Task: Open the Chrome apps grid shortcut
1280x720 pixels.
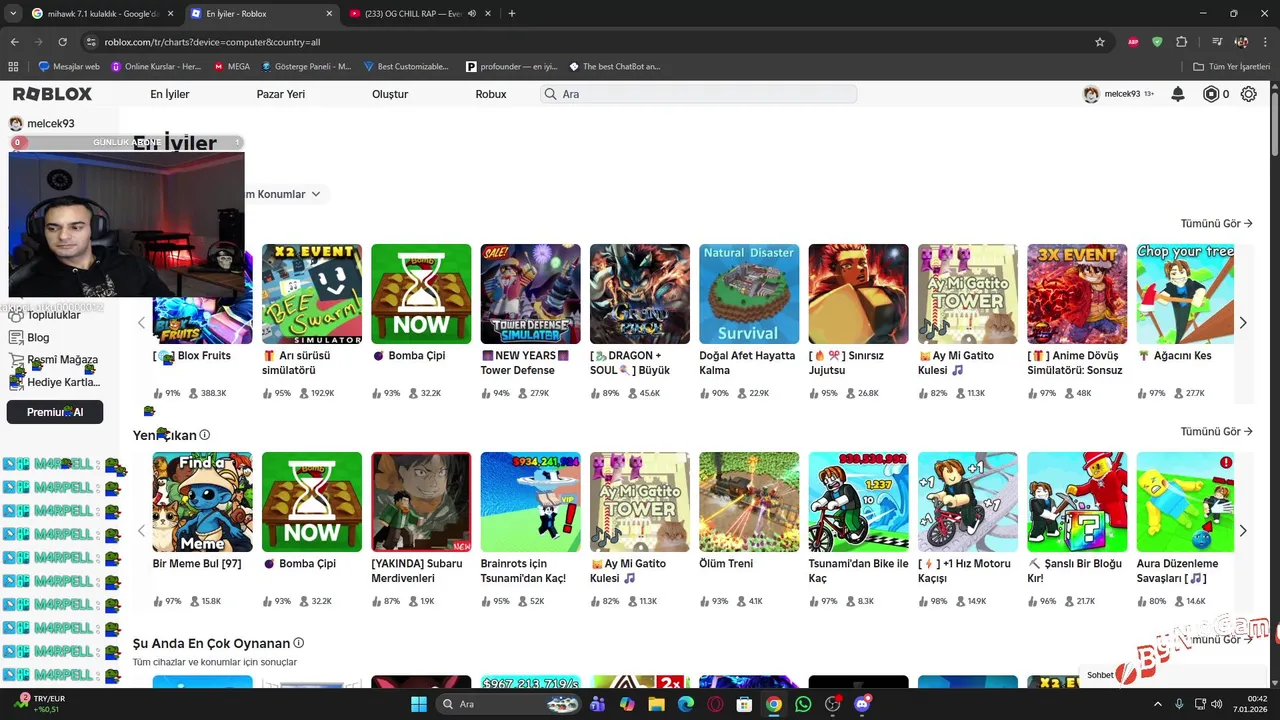Action: [13, 66]
